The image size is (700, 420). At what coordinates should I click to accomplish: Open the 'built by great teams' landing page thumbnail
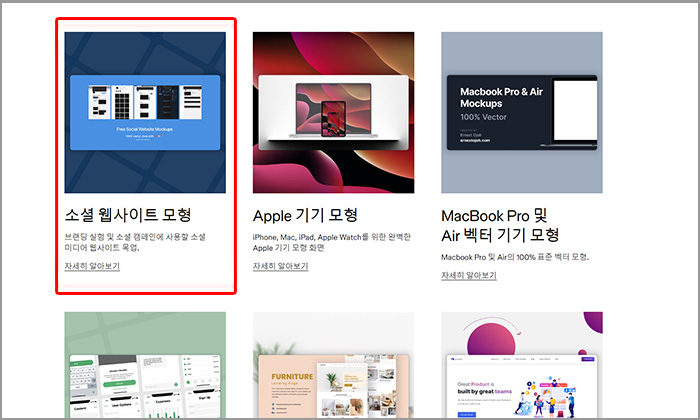click(x=522, y=365)
